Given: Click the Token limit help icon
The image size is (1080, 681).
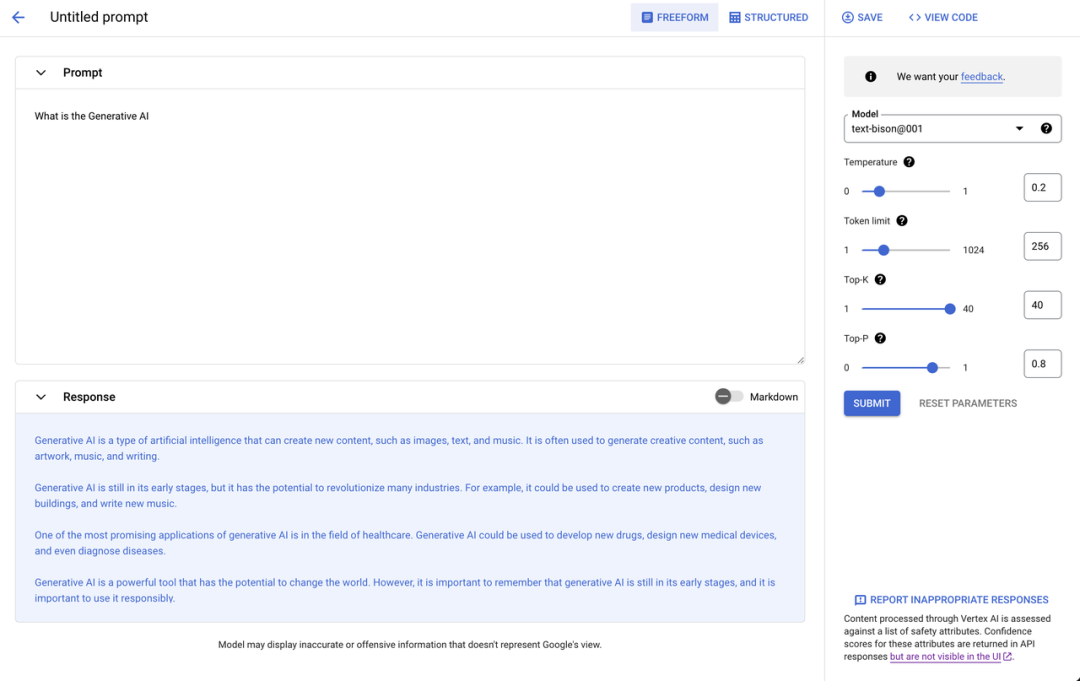Looking at the screenshot, I should tap(902, 221).
